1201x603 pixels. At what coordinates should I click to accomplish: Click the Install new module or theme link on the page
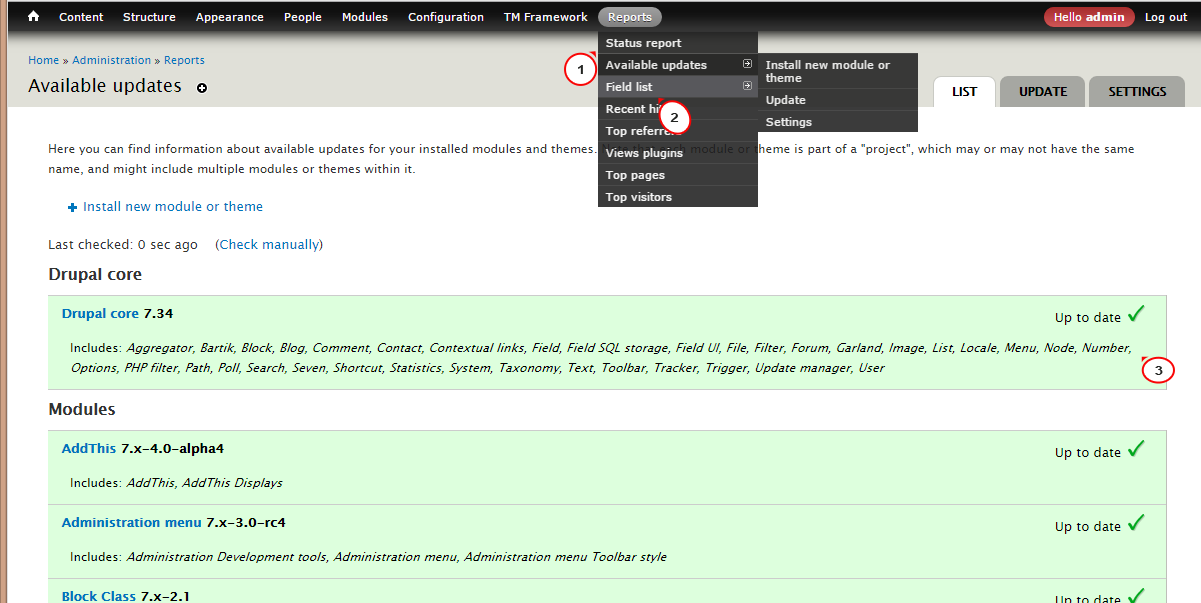[173, 207]
